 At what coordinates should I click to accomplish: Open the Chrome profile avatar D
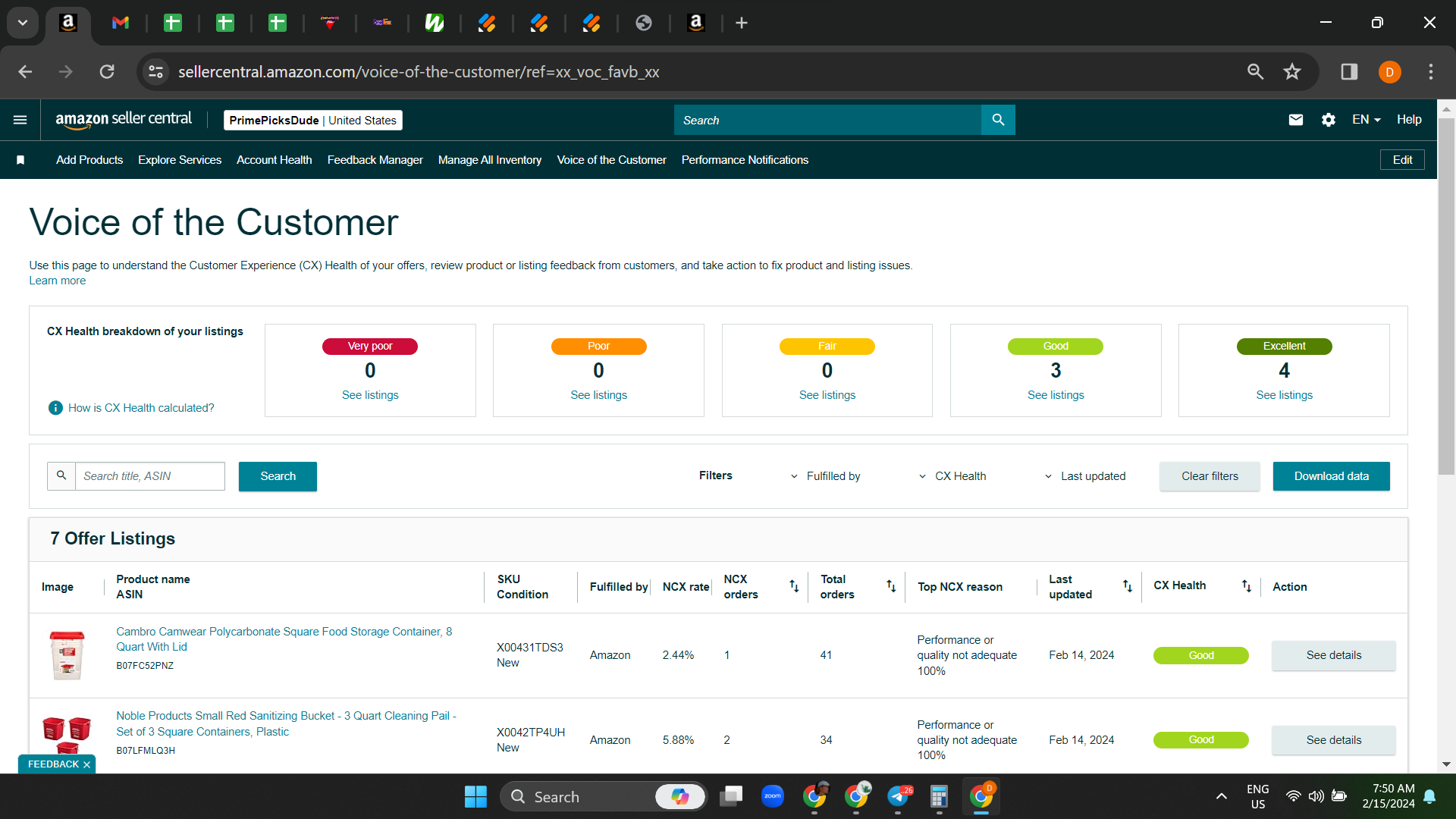coord(1390,72)
